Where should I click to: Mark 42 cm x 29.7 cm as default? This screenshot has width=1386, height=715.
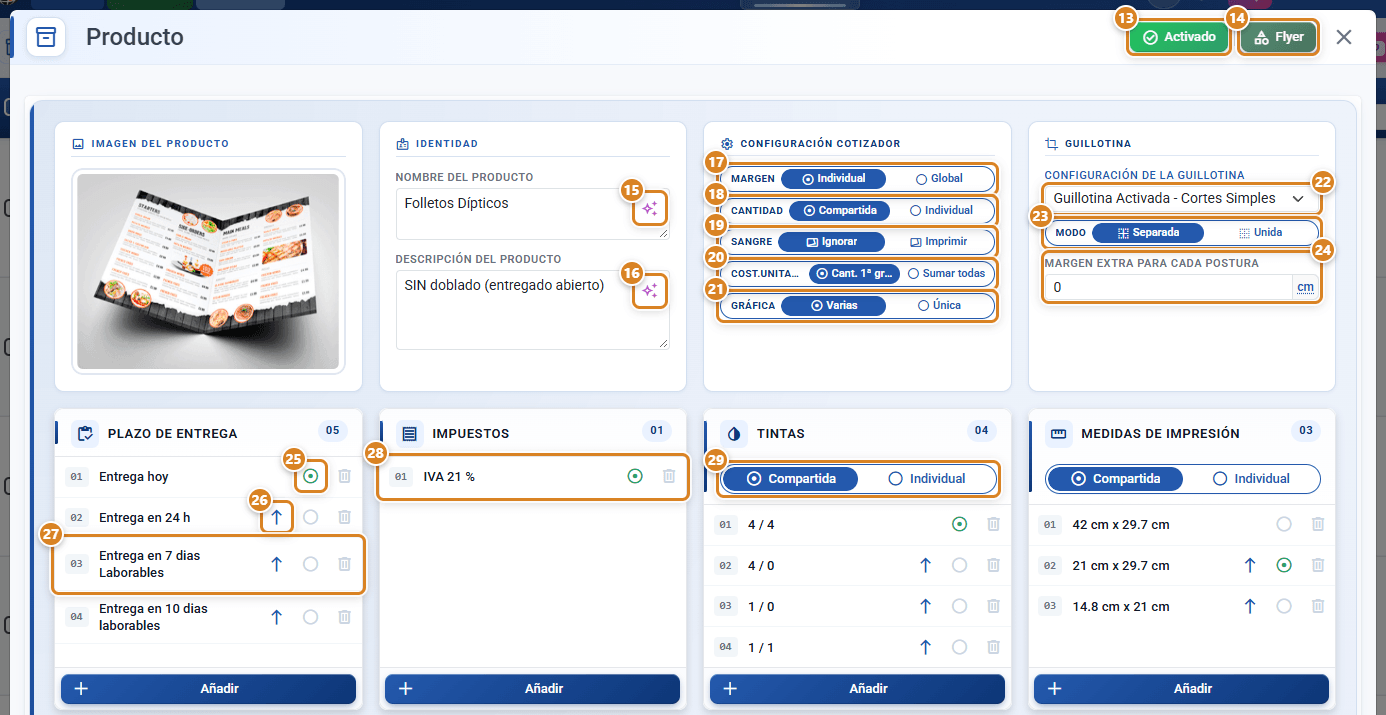[1284, 524]
